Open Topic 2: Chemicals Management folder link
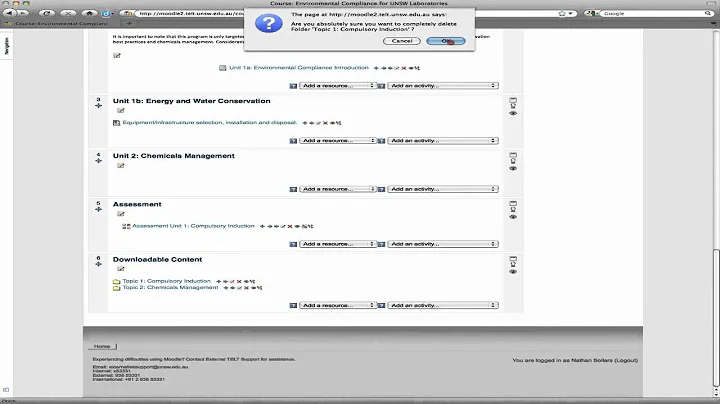Screen dimensions: 720x404 [x=170, y=287]
